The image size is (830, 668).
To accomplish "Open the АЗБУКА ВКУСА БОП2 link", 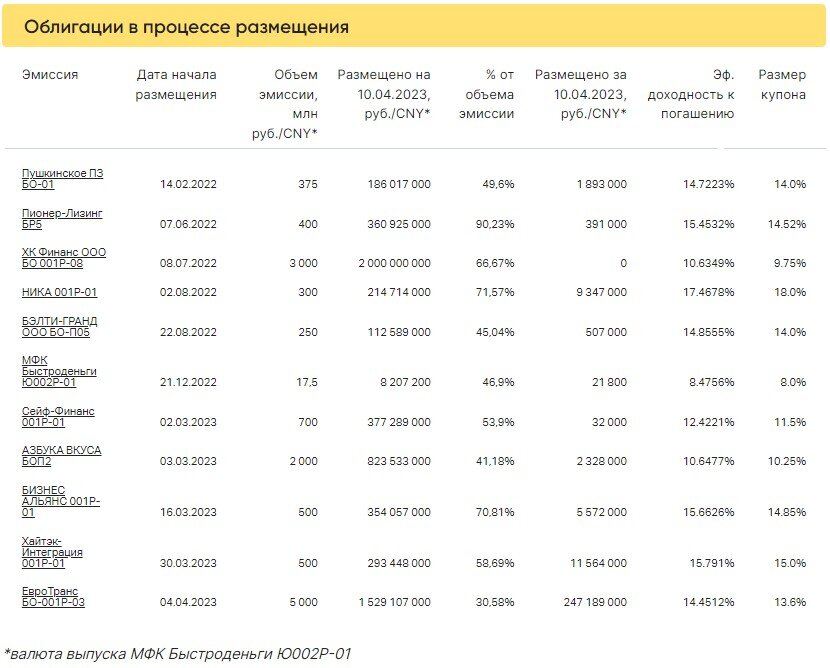I will [x=61, y=456].
